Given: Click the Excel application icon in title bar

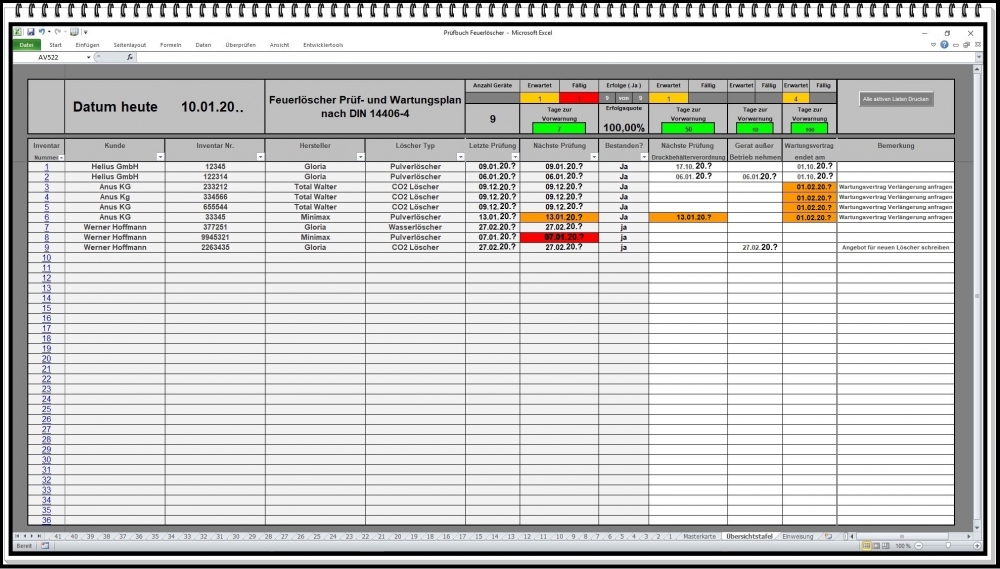Looking at the screenshot, I should (x=18, y=32).
